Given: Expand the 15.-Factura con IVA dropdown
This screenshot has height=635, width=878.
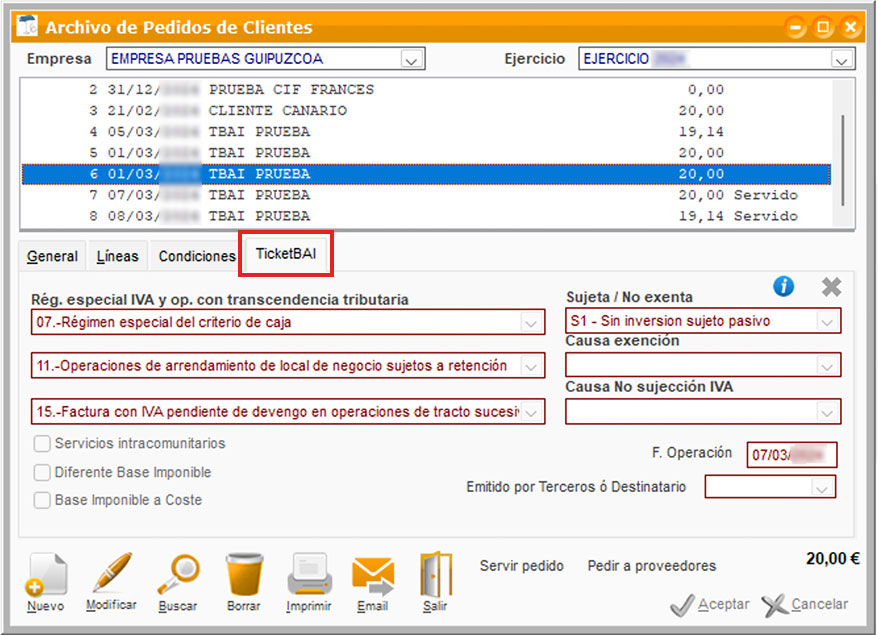Looking at the screenshot, I should (531, 412).
